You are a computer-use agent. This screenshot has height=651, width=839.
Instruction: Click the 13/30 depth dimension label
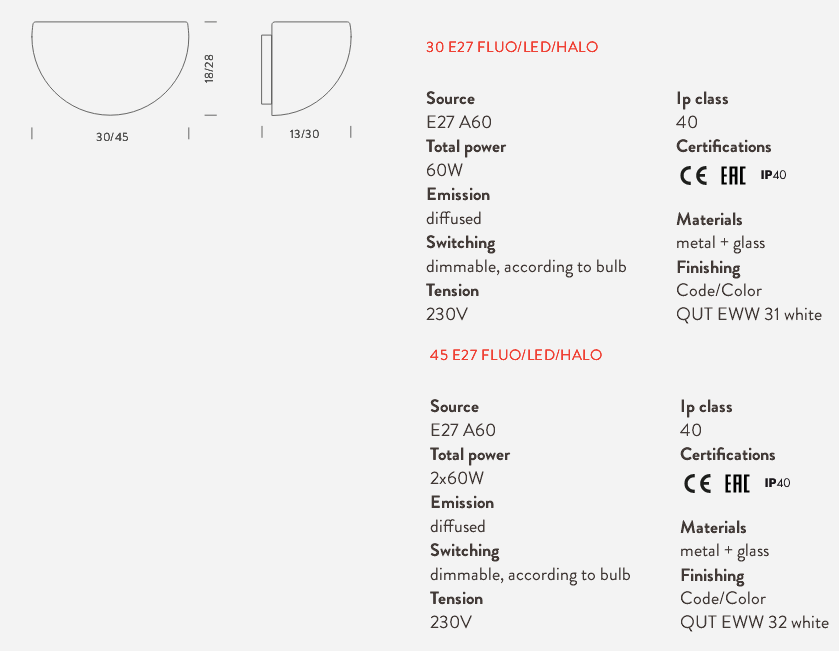tap(304, 134)
